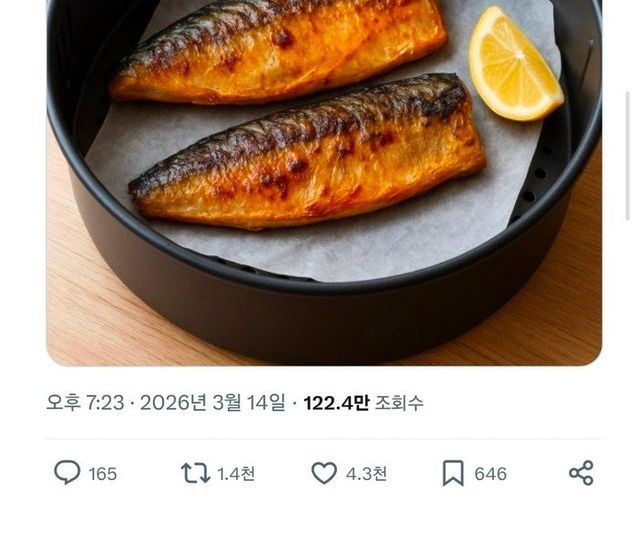Repost using the retweet arrows icon
Screen dimensions: 640x557
coord(195,473)
